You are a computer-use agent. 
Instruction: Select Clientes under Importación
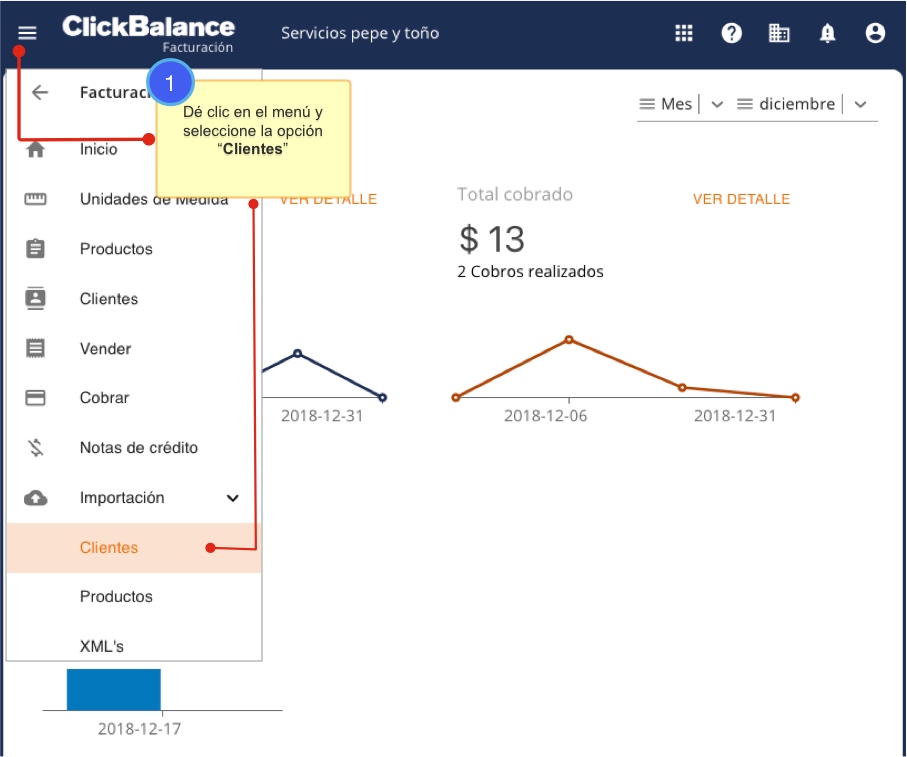click(109, 548)
